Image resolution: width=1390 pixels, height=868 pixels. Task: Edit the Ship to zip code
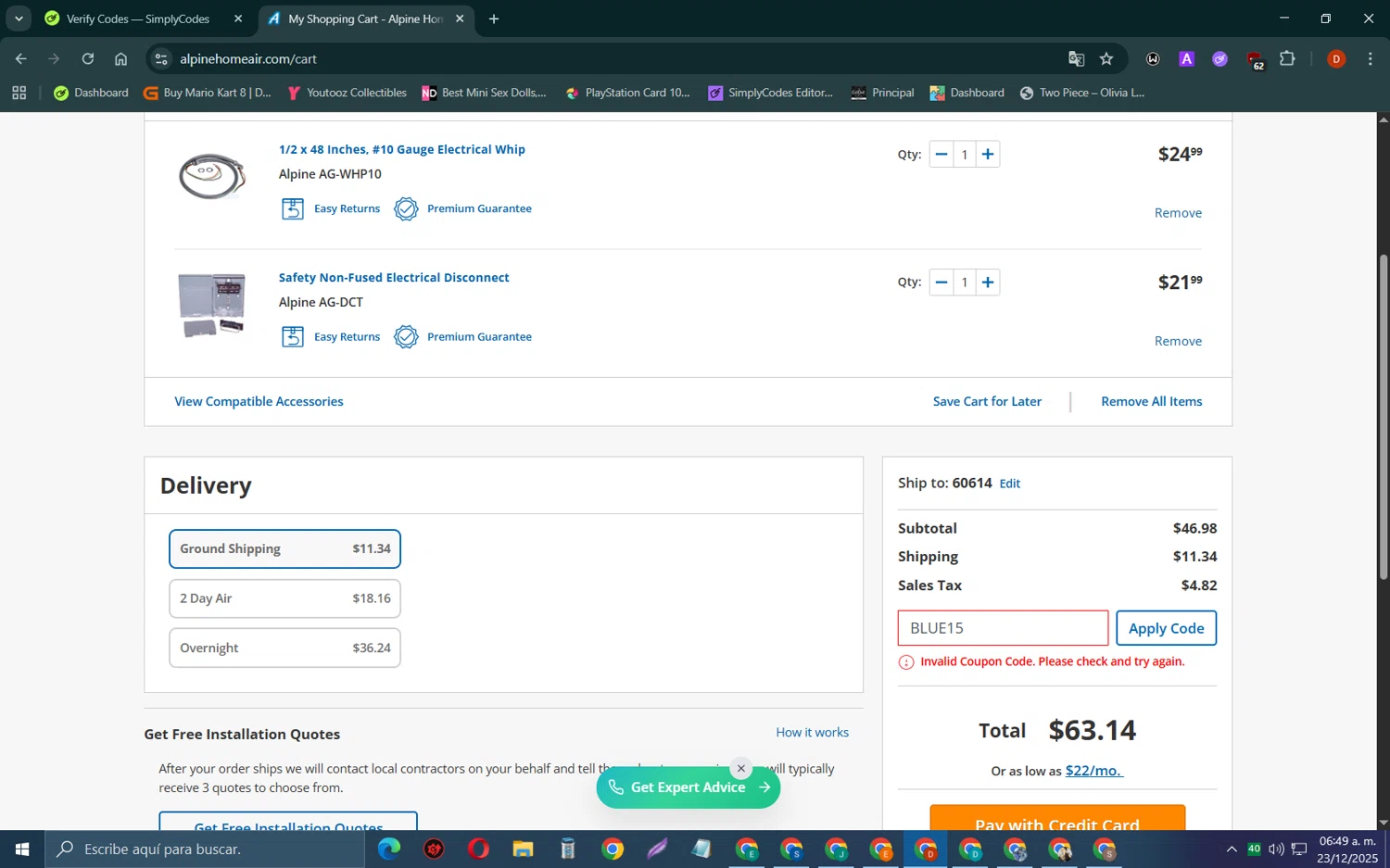click(1010, 484)
